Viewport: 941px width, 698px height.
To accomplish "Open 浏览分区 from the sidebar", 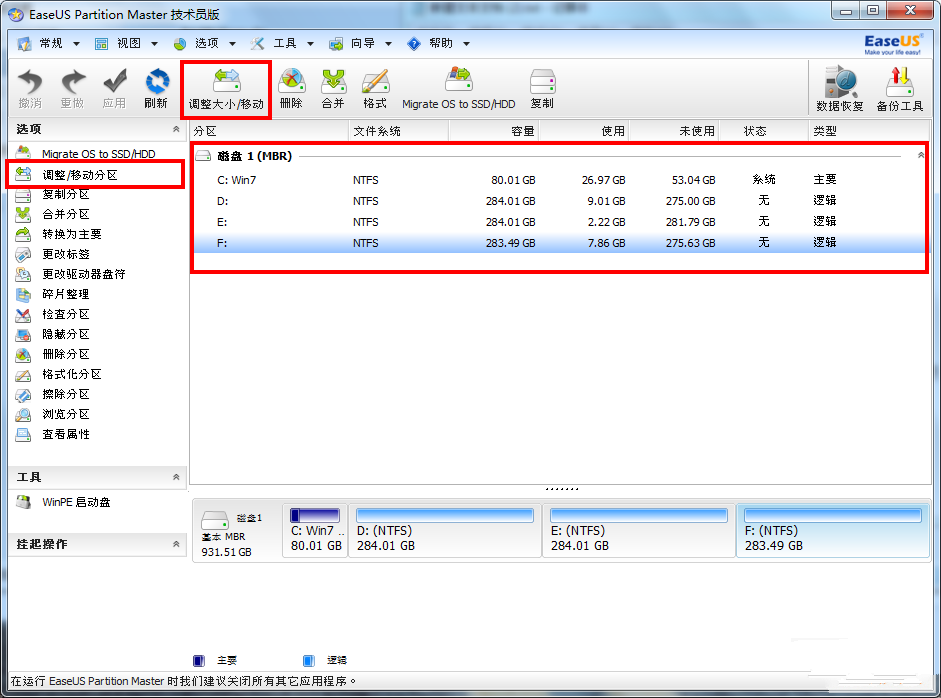I will point(53,414).
